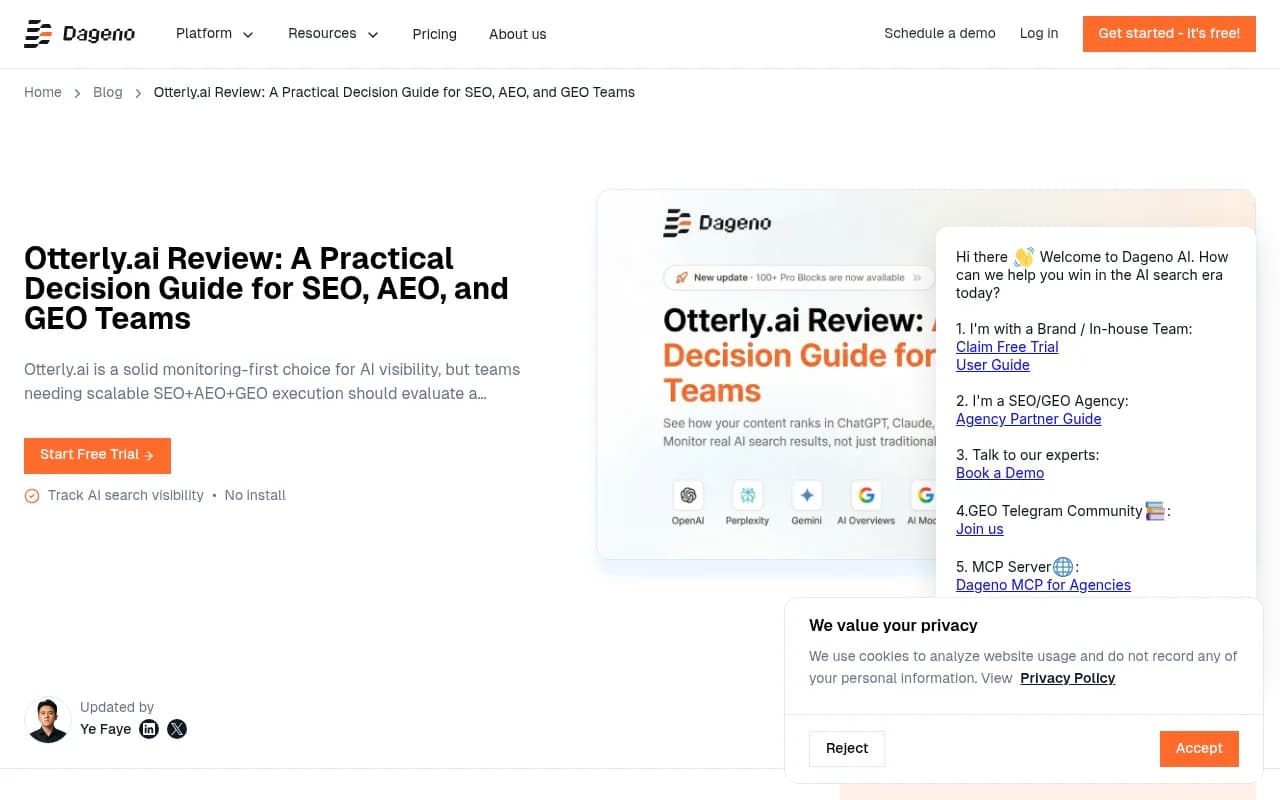Expand the Platform dropdown menu

[x=215, y=34]
